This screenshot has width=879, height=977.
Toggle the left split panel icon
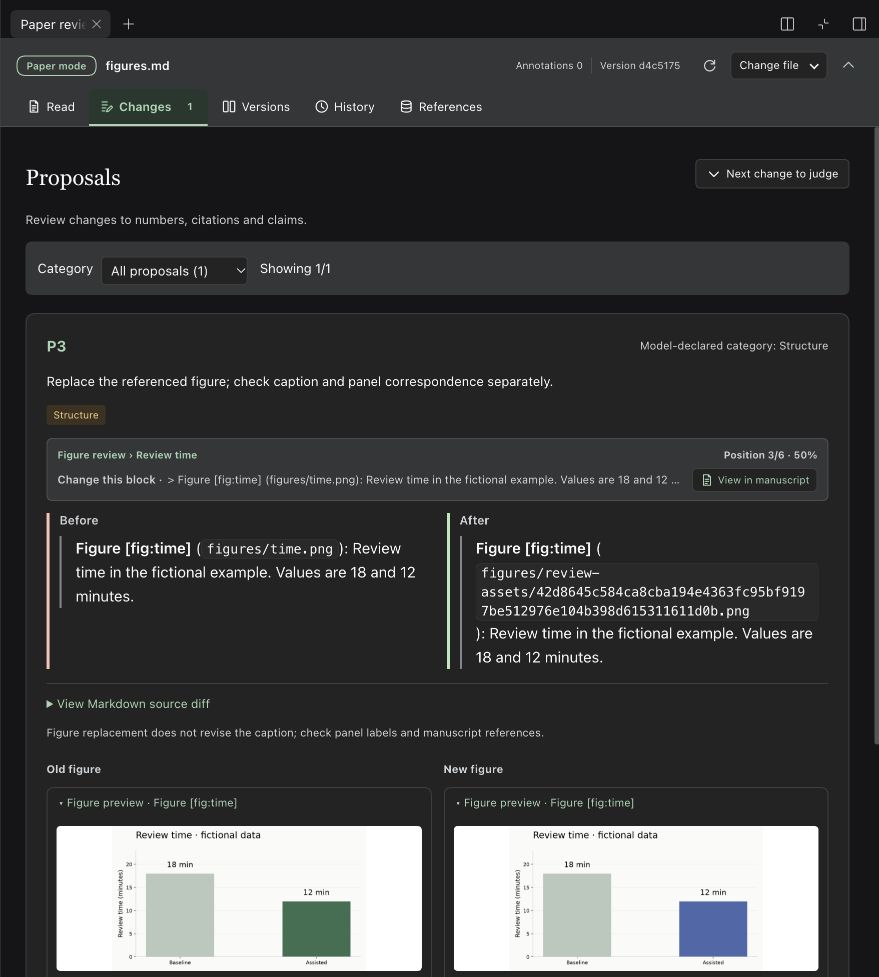(x=787, y=24)
